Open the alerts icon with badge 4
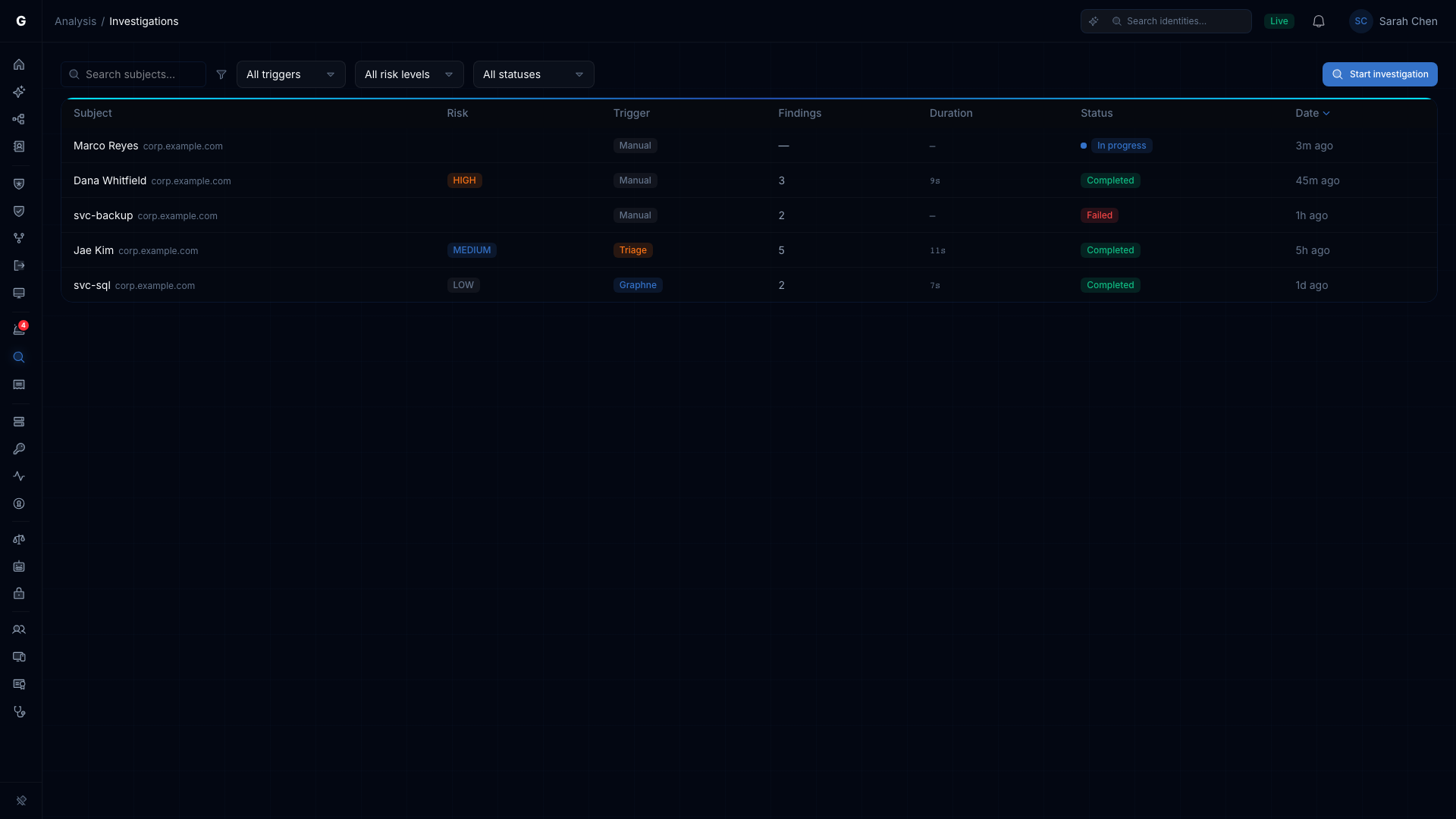The image size is (1456, 819). click(x=19, y=329)
